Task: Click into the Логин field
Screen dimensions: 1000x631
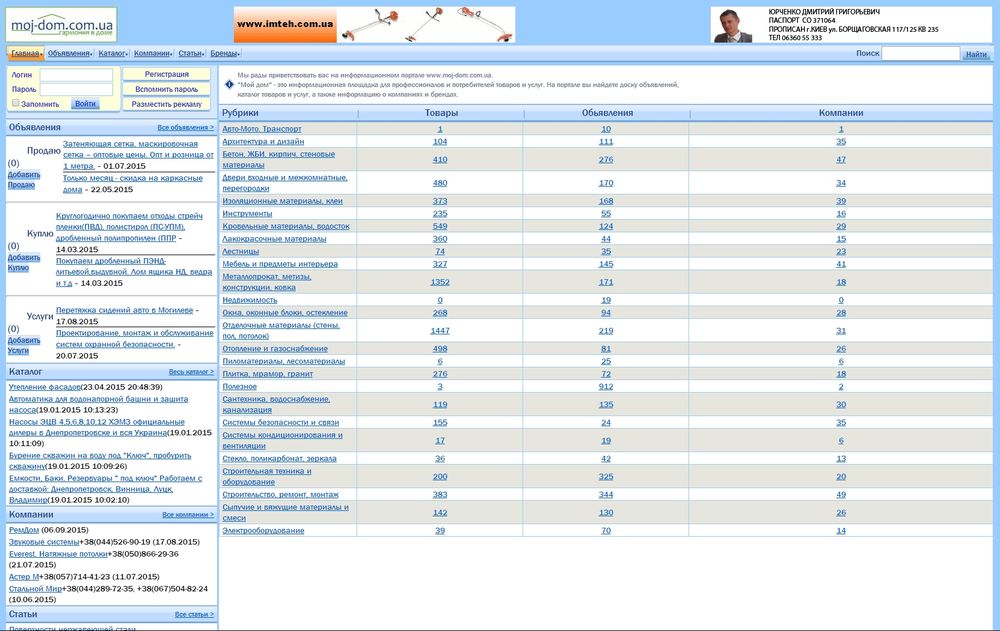Action: 76,75
